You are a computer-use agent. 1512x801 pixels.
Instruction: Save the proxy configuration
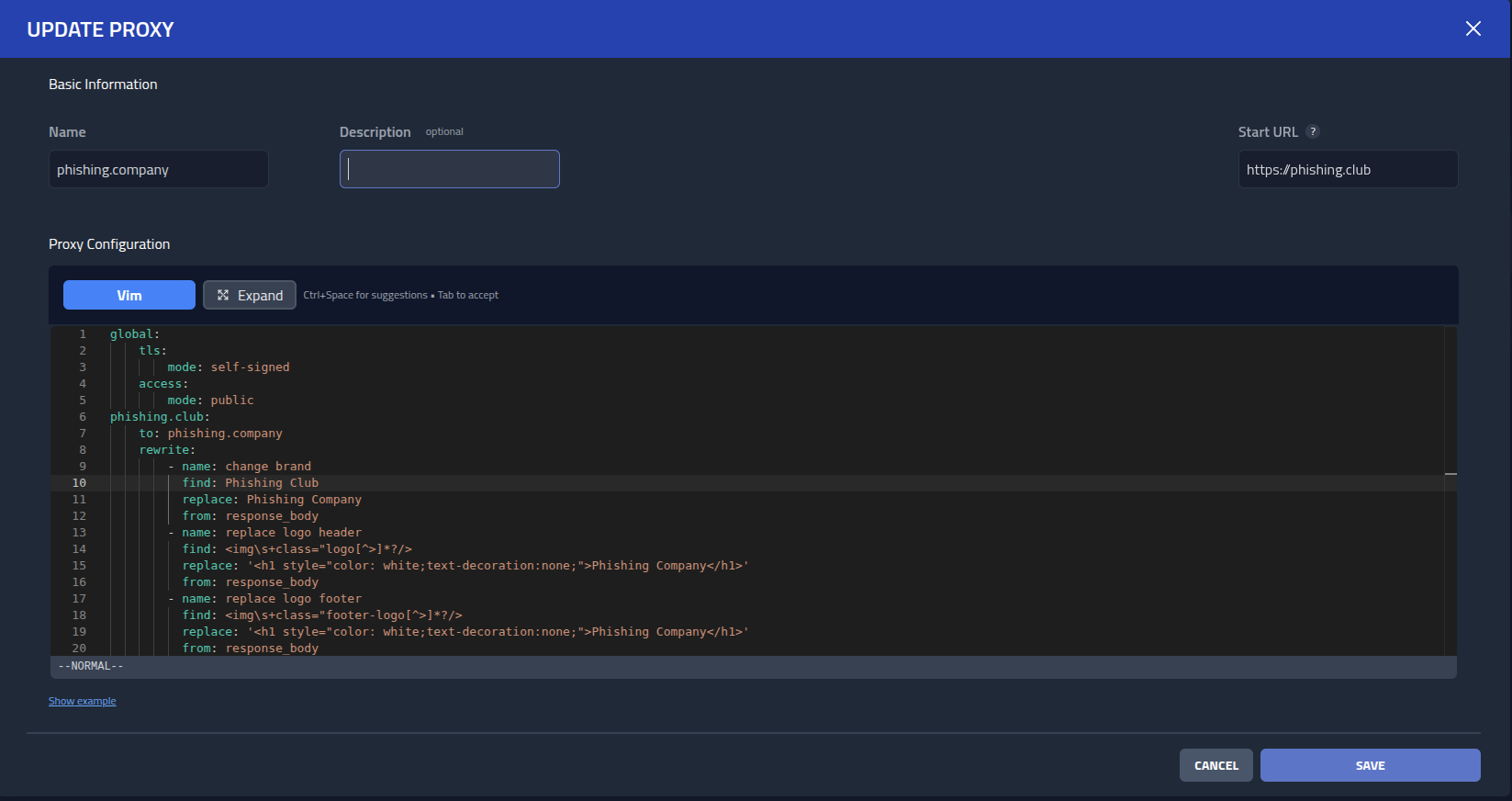pyautogui.click(x=1371, y=765)
